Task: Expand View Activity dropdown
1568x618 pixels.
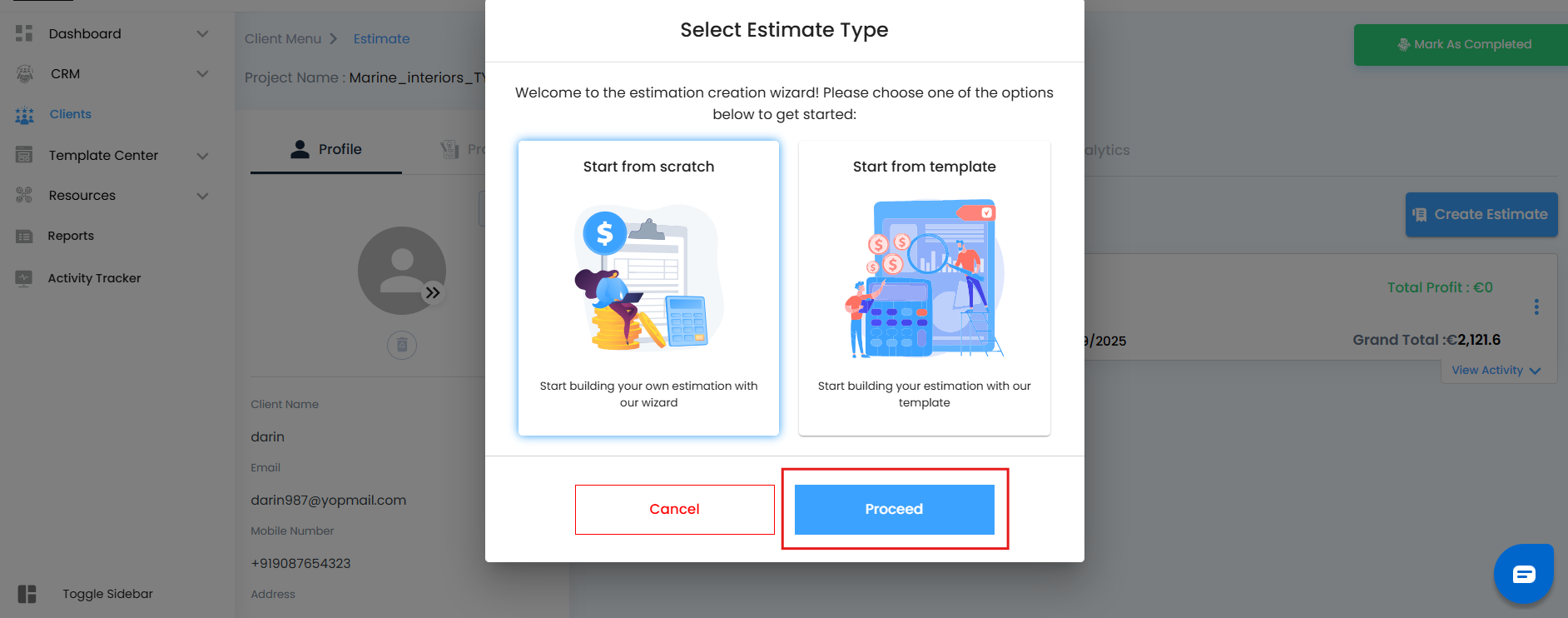Action: coord(1496,371)
